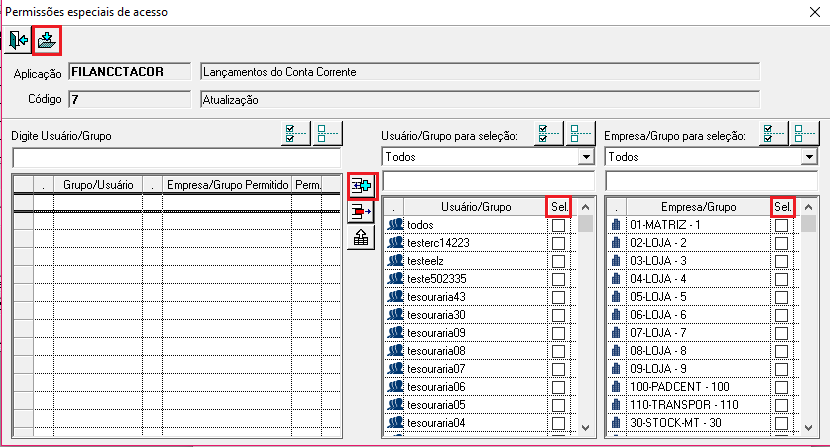Click the building icon beside 03-LOJA - 3

tap(616, 261)
